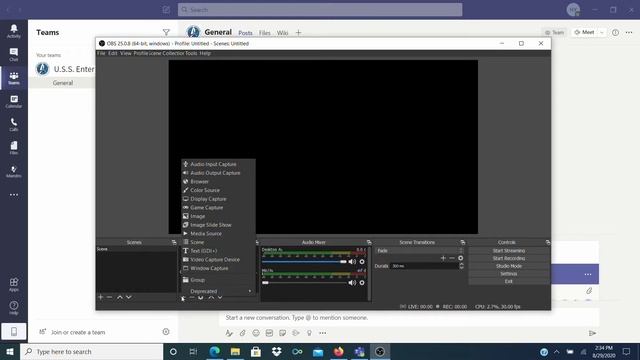640x360 pixels.
Task: Add scene transition with plus icon
Action: pos(443,258)
